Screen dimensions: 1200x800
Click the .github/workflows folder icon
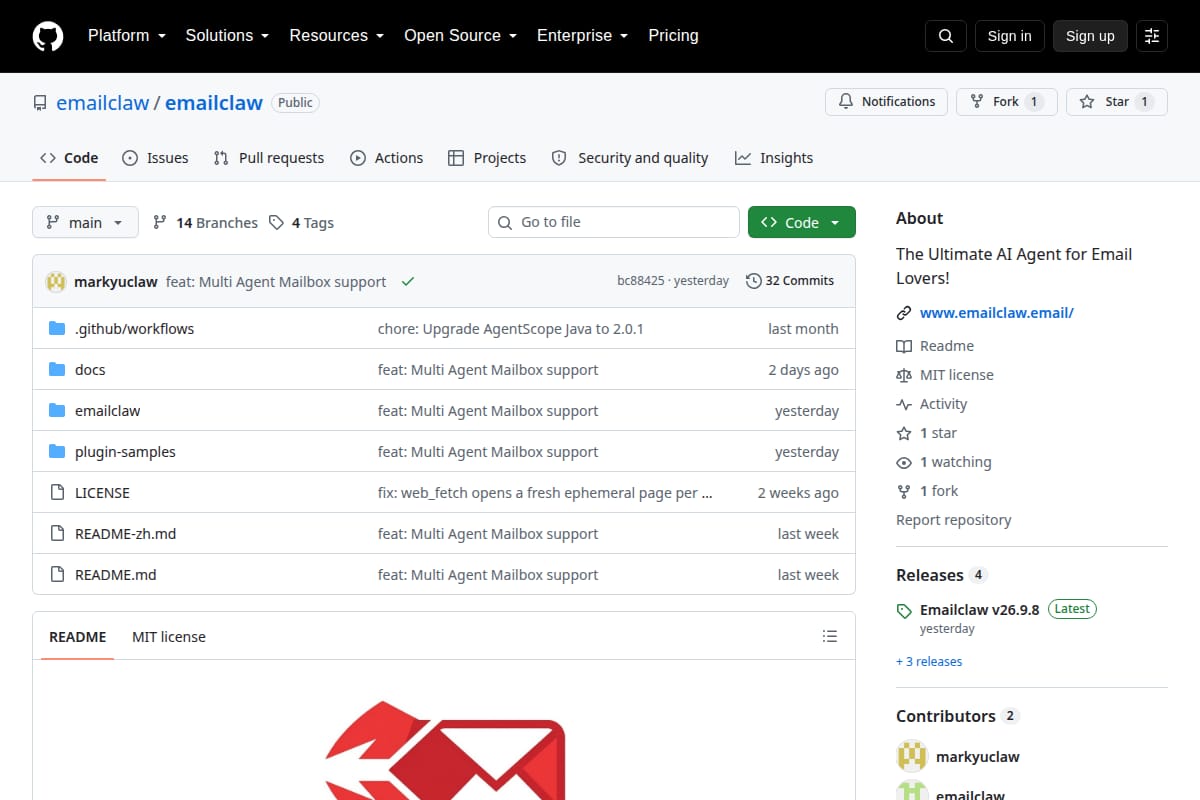57,329
